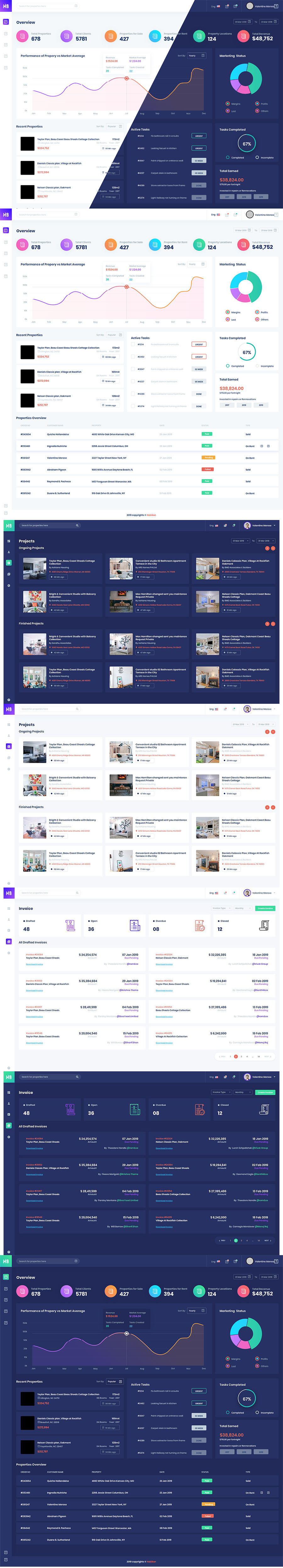
Task: Select the highlighted invoice icon in light Invoice sidebar
Action: tap(8, 942)
